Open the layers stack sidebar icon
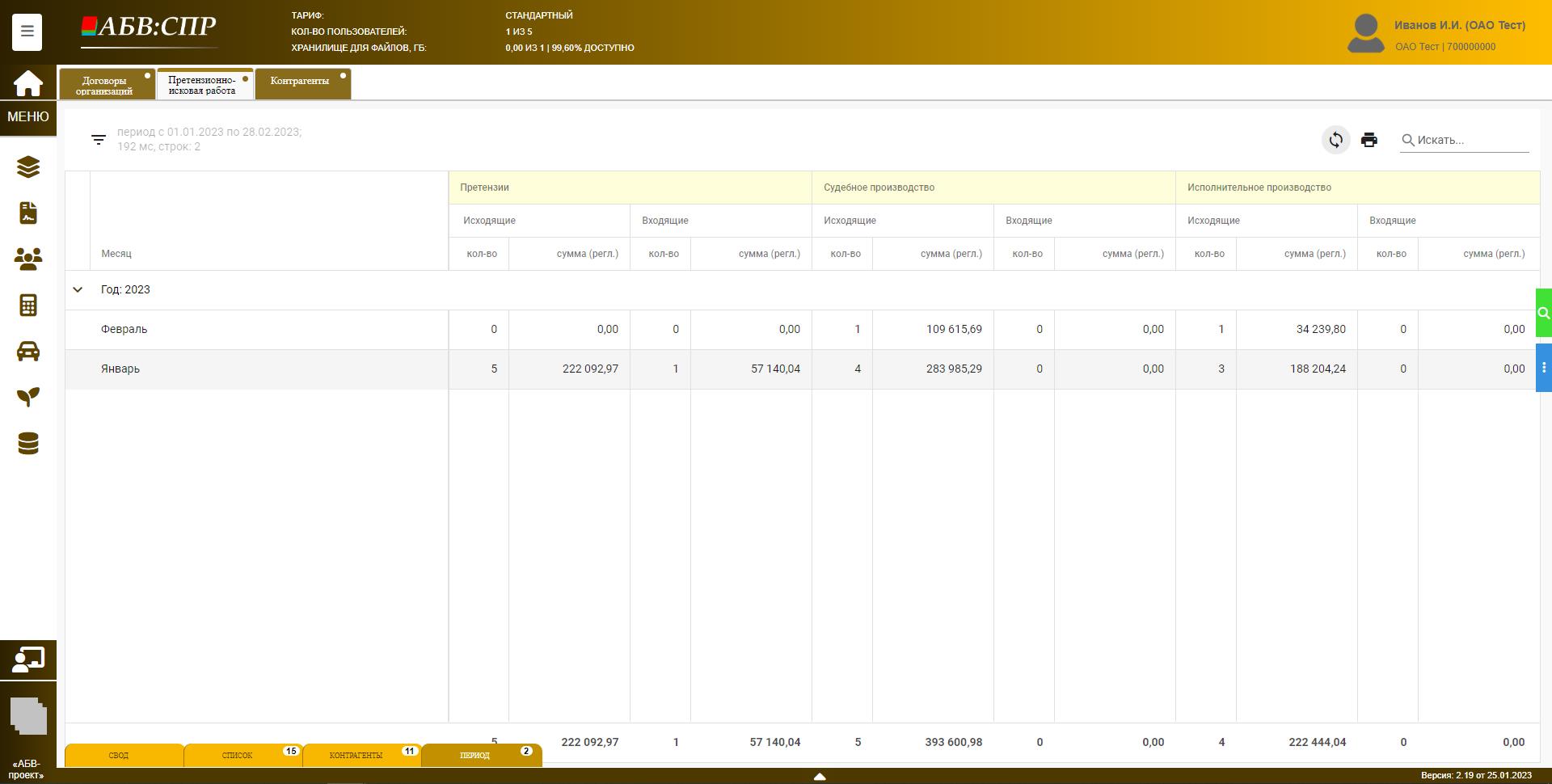 [x=28, y=167]
